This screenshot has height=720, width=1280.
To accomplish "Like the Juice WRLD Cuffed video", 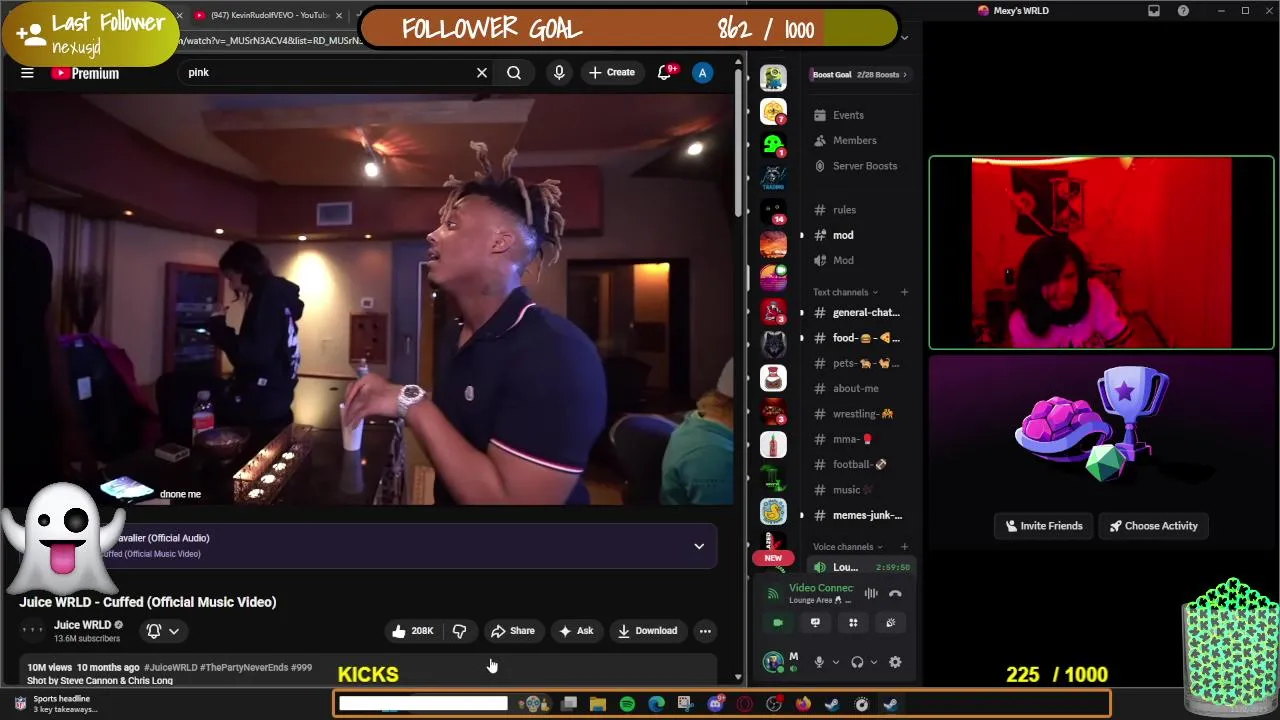I will click(412, 631).
